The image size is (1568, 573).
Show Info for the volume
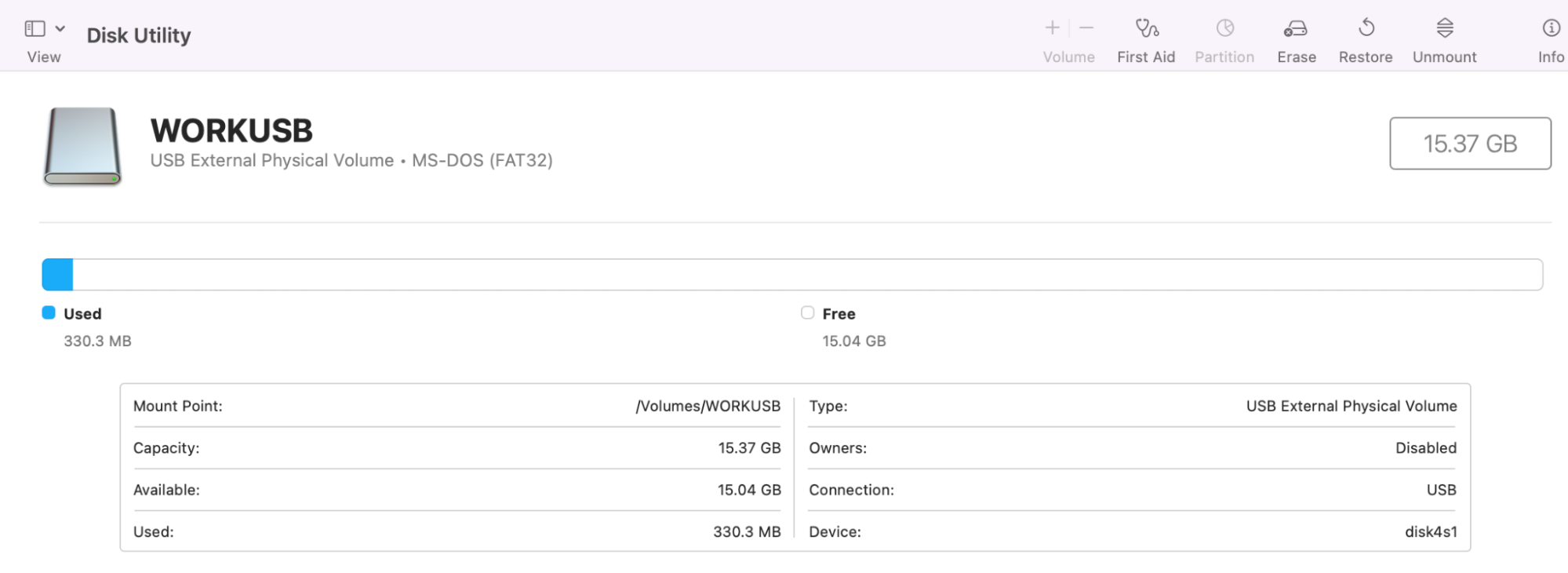pos(1551,41)
